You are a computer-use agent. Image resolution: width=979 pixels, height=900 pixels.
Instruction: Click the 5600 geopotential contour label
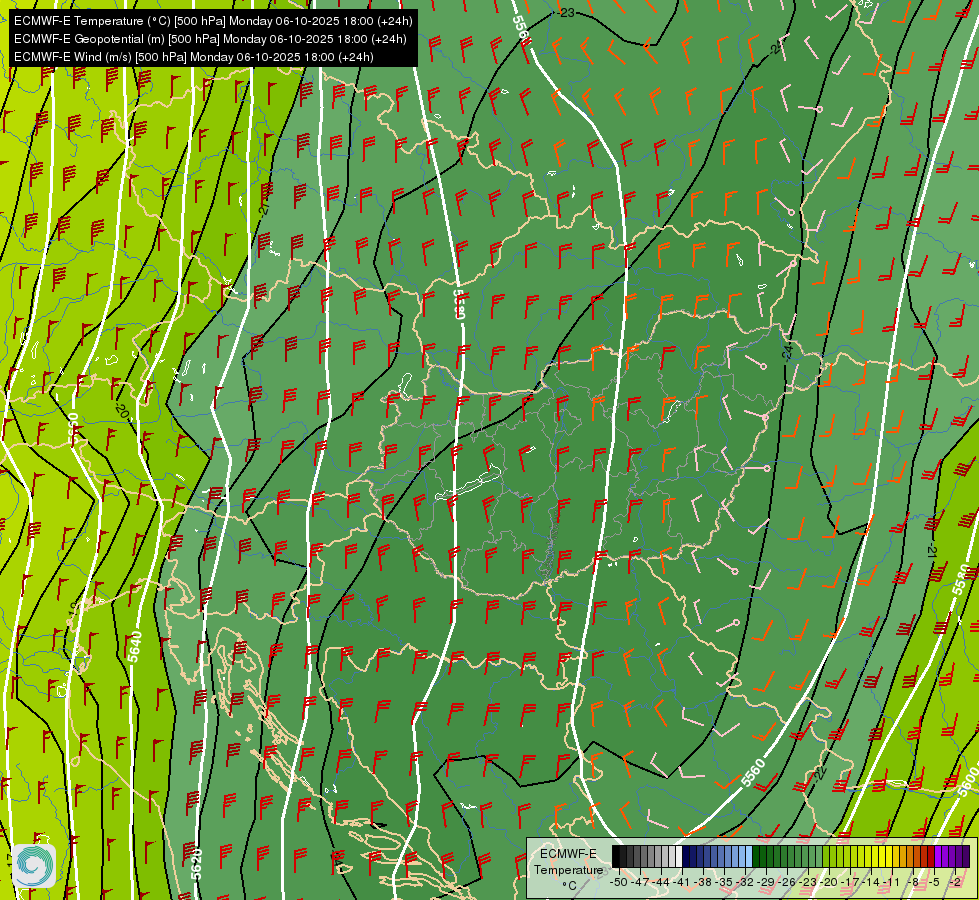point(968,781)
